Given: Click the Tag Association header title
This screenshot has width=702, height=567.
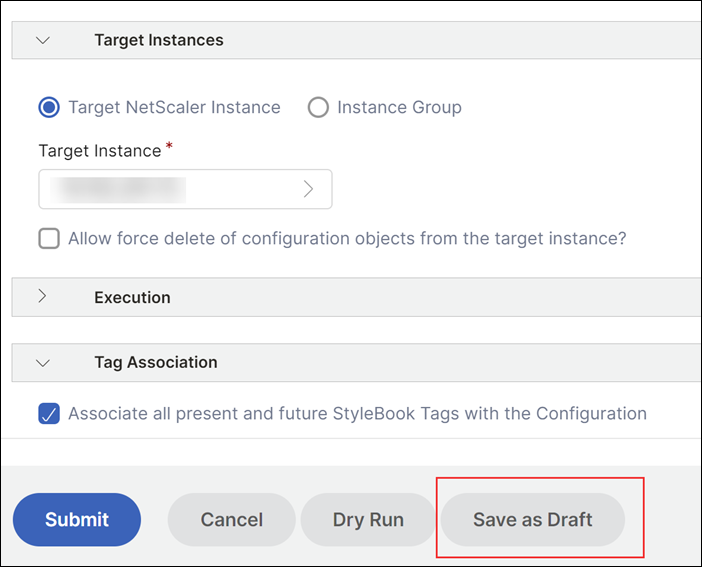Looking at the screenshot, I should pyautogui.click(x=156, y=362).
